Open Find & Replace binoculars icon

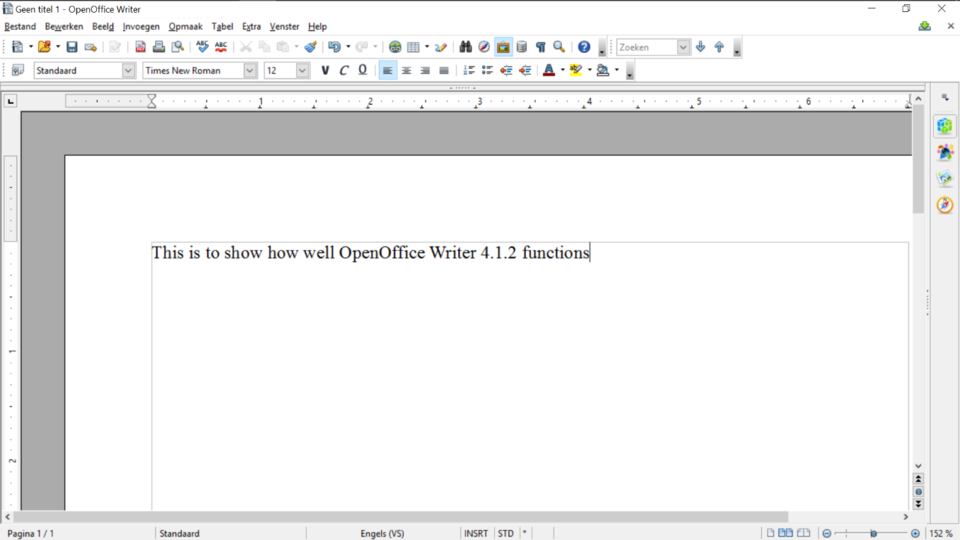coord(465,47)
